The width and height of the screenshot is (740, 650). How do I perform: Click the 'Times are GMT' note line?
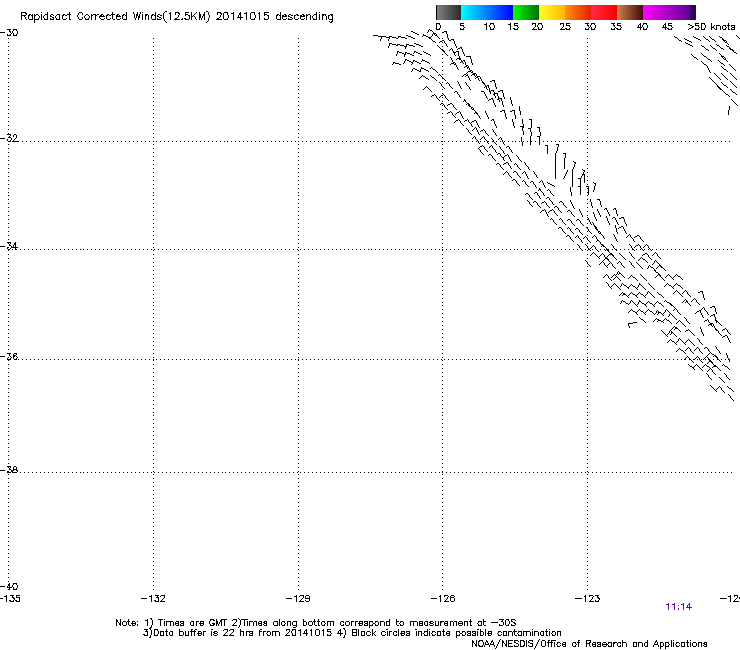tap(316, 623)
